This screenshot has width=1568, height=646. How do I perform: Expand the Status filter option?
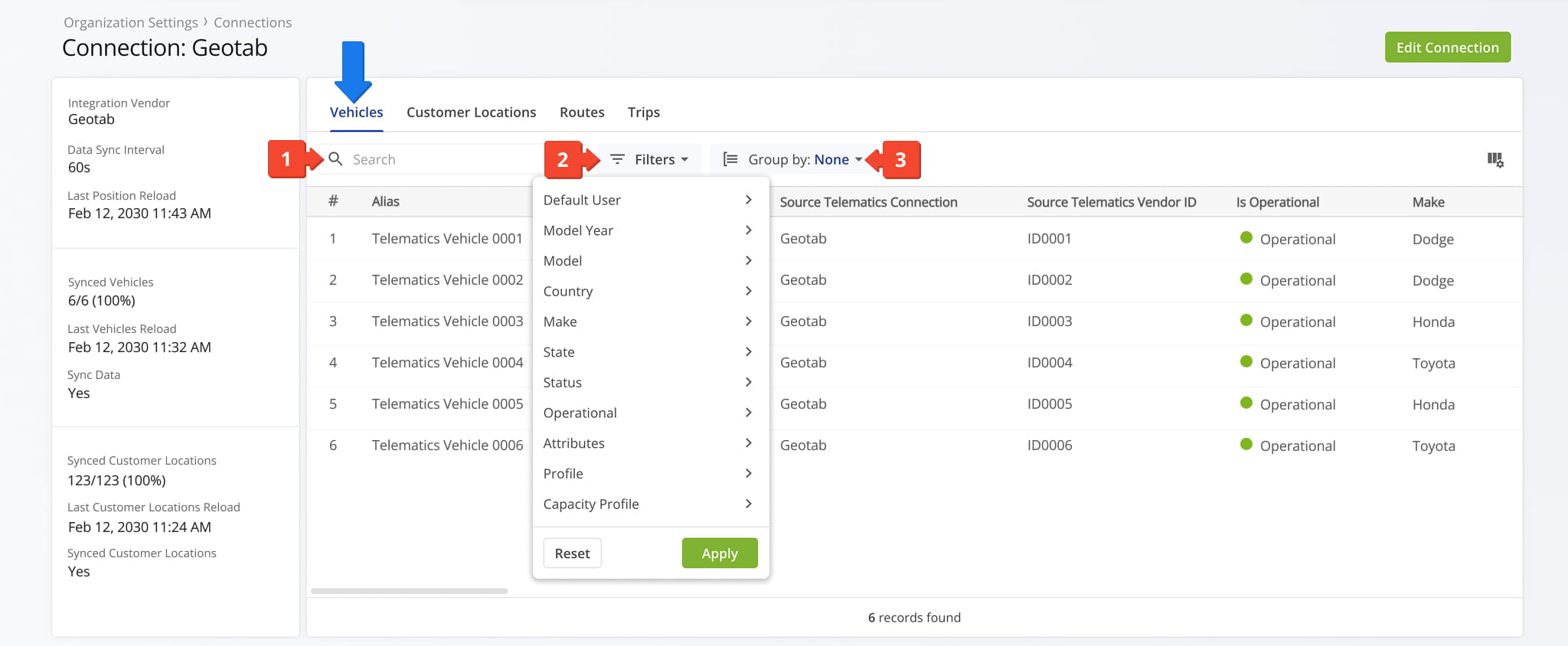(x=650, y=382)
